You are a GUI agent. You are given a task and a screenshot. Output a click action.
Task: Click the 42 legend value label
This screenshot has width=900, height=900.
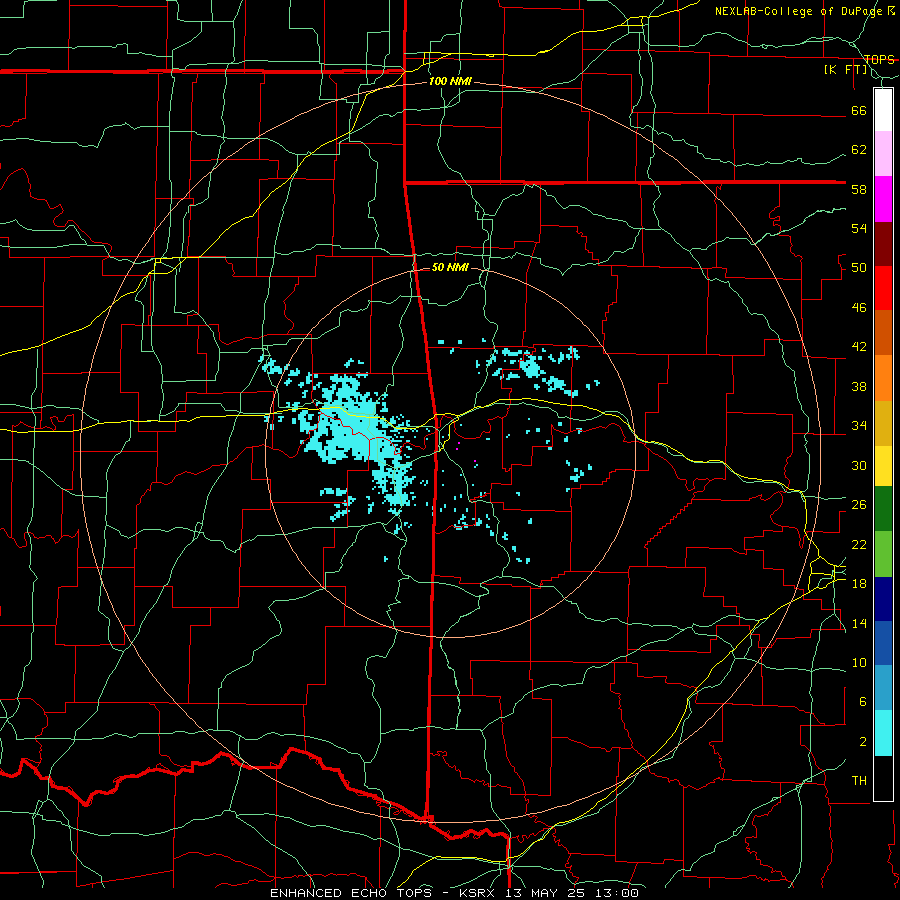coord(859,347)
